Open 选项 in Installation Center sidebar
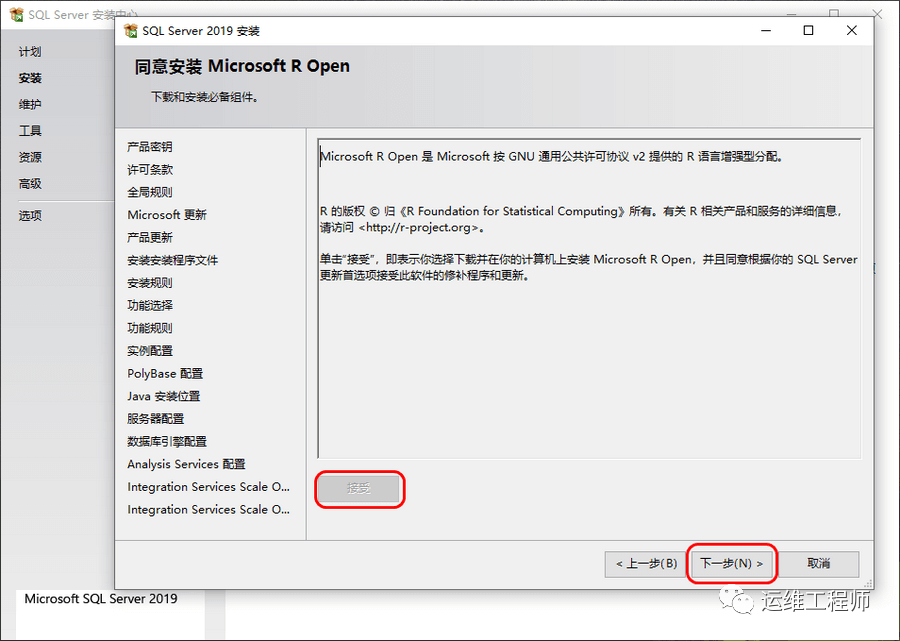This screenshot has height=641, width=900. 30,216
